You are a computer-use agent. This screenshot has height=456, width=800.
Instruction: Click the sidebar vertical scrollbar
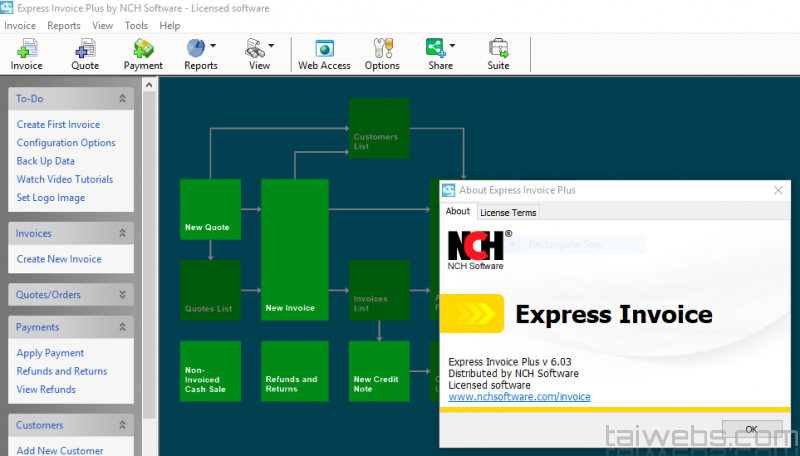(150, 250)
